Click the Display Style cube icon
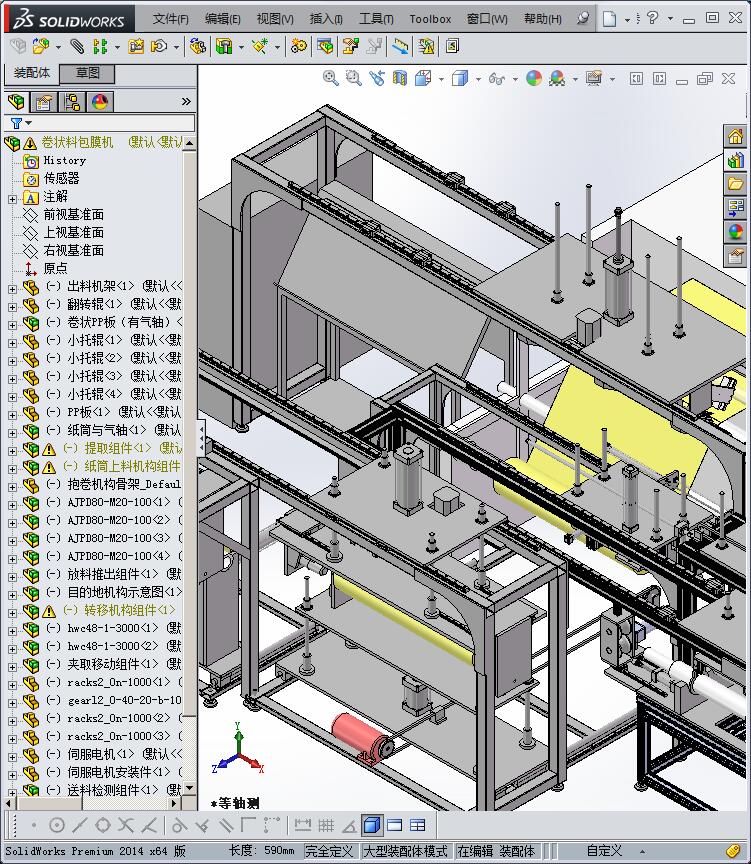 point(460,79)
